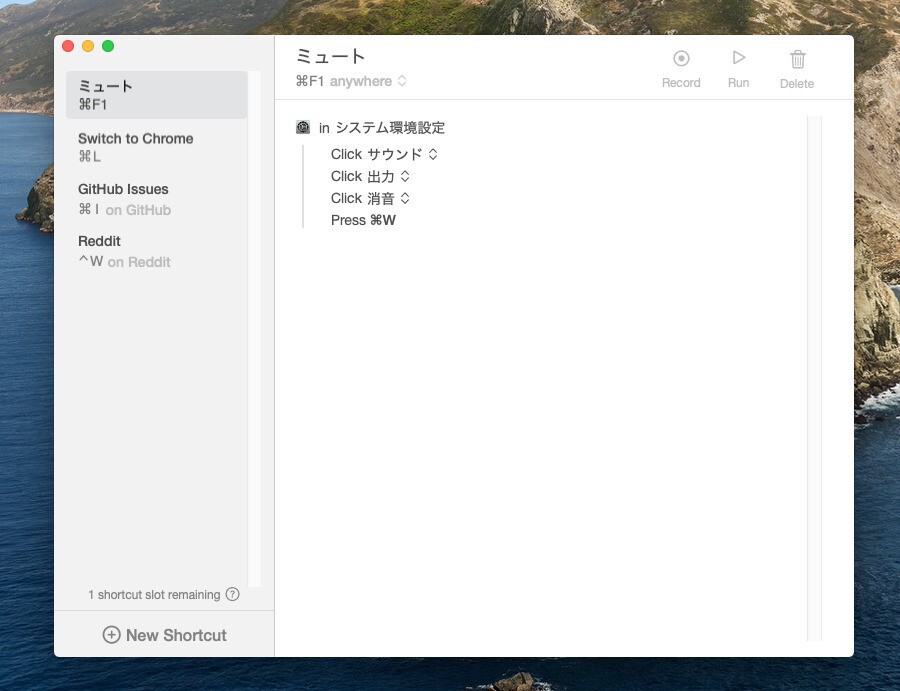
Task: Click the システム環境設定 app icon
Action: pyautogui.click(x=303, y=127)
